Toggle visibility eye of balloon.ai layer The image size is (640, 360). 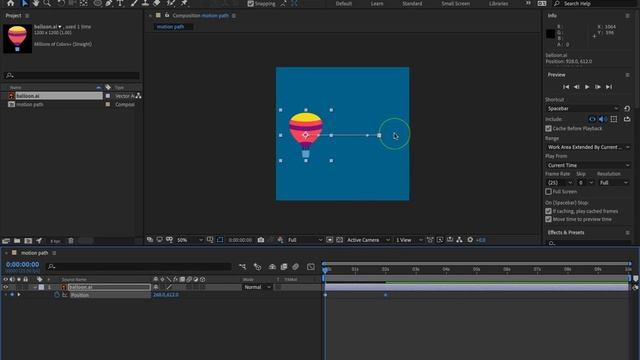[x=5, y=287]
